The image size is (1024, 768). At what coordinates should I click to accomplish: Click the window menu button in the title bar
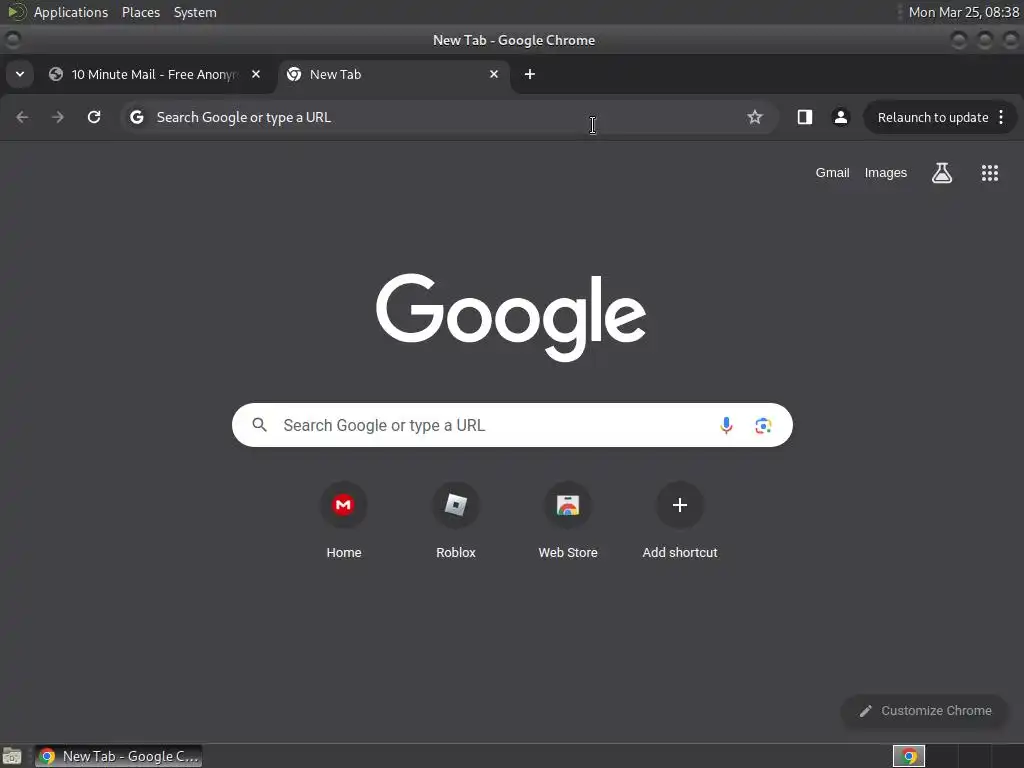pyautogui.click(x=12, y=40)
